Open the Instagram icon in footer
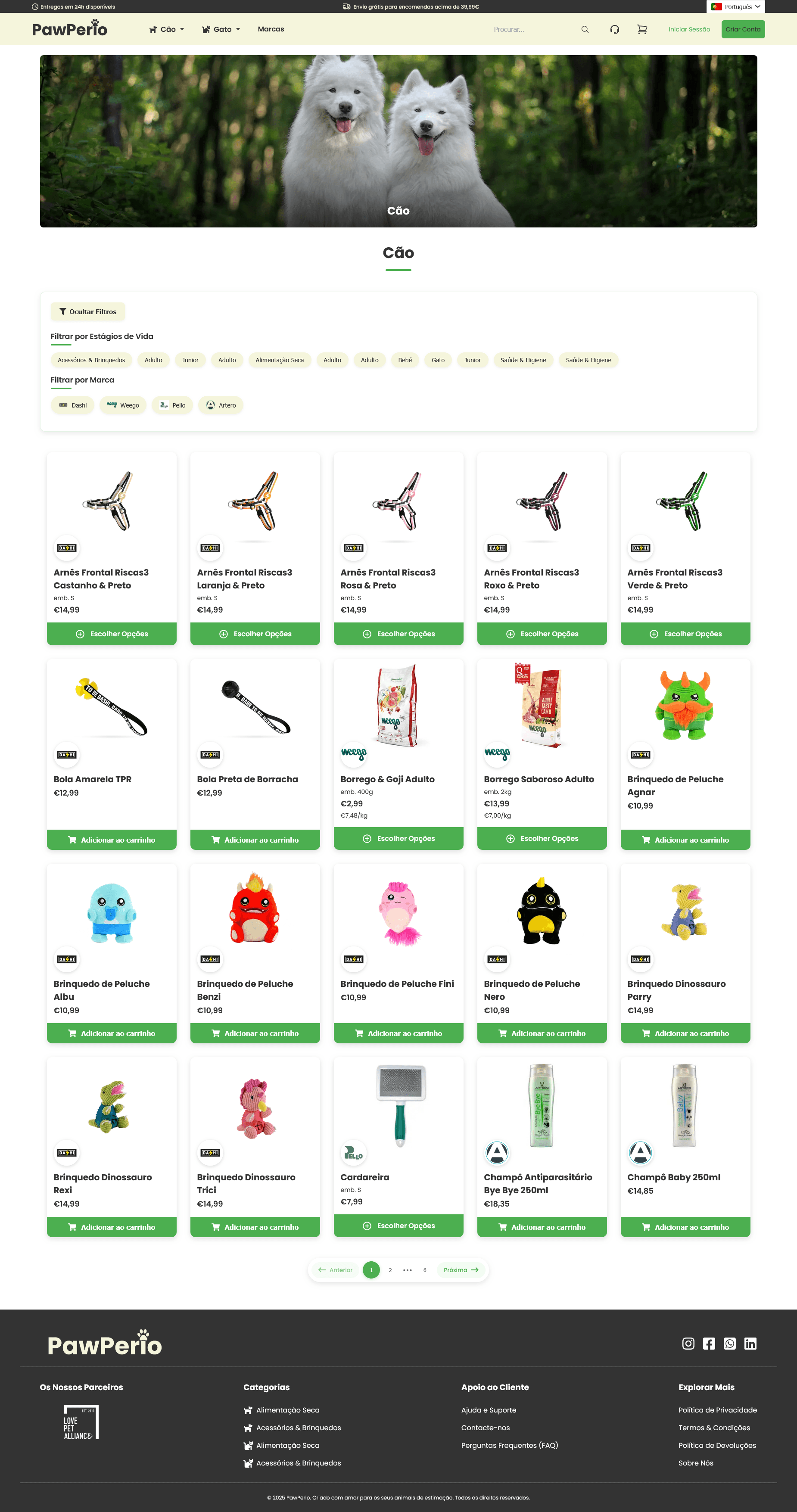Image resolution: width=797 pixels, height=1512 pixels. coord(688,1344)
